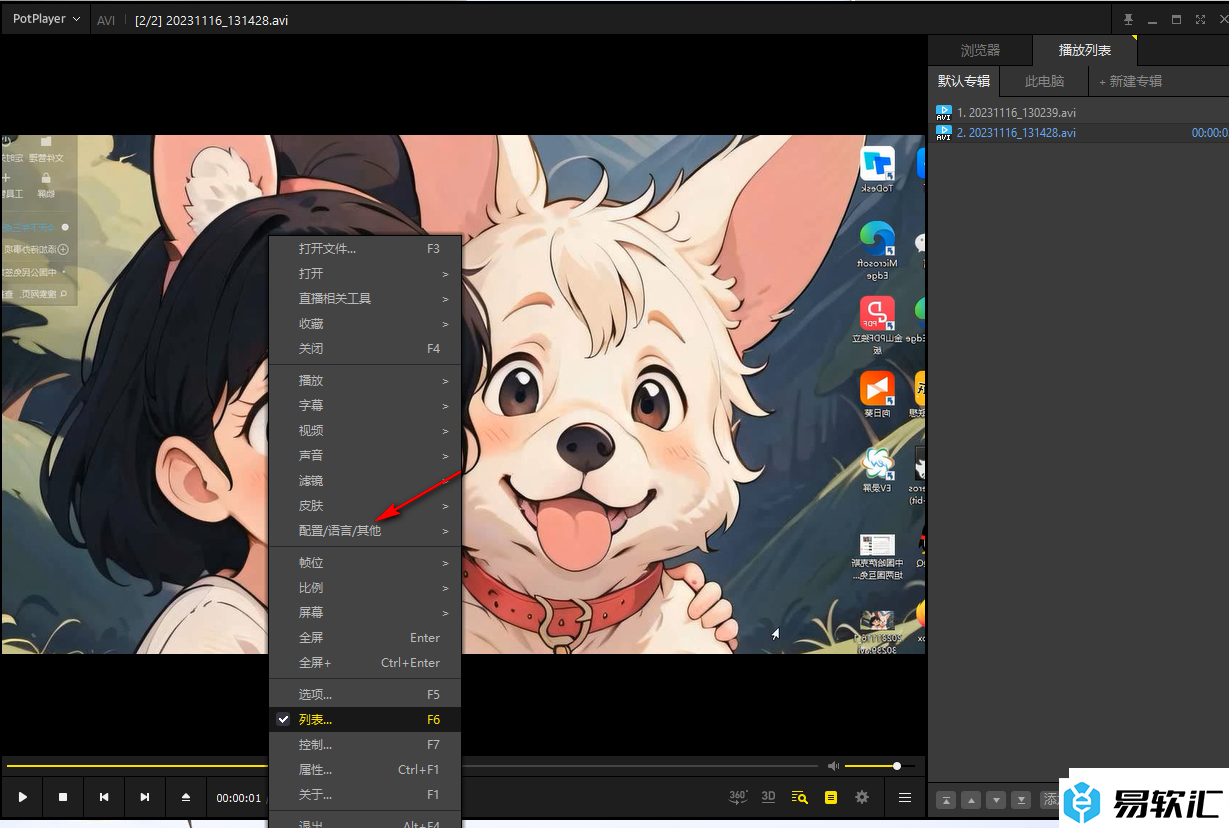Open the playlist search icon
This screenshot has height=828, width=1229.
(x=799, y=797)
